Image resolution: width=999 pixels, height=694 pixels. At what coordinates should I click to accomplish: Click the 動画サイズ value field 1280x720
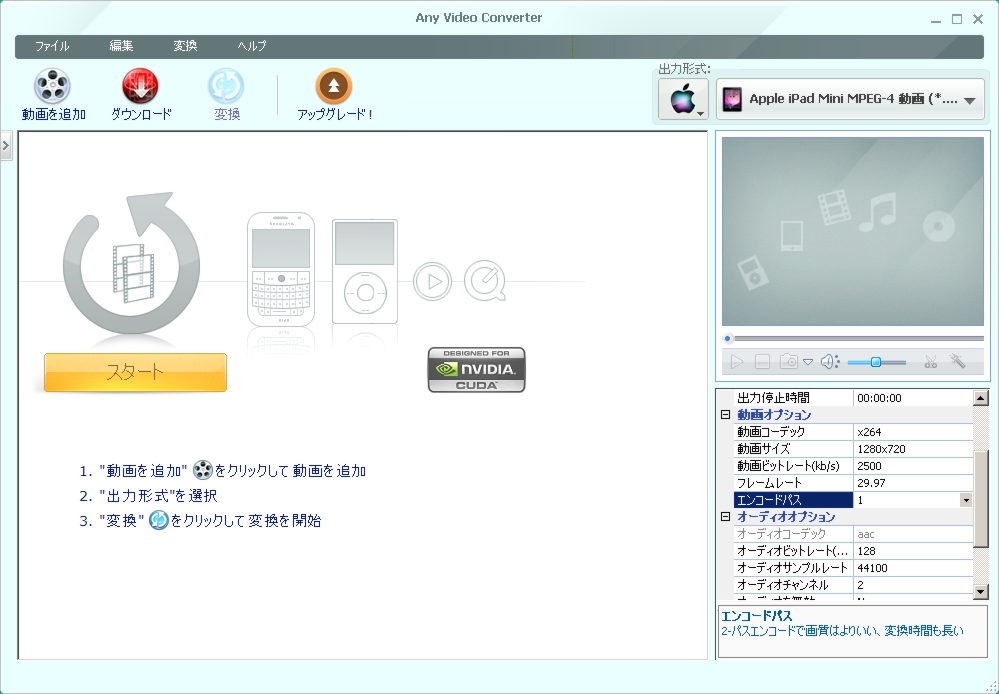point(912,449)
